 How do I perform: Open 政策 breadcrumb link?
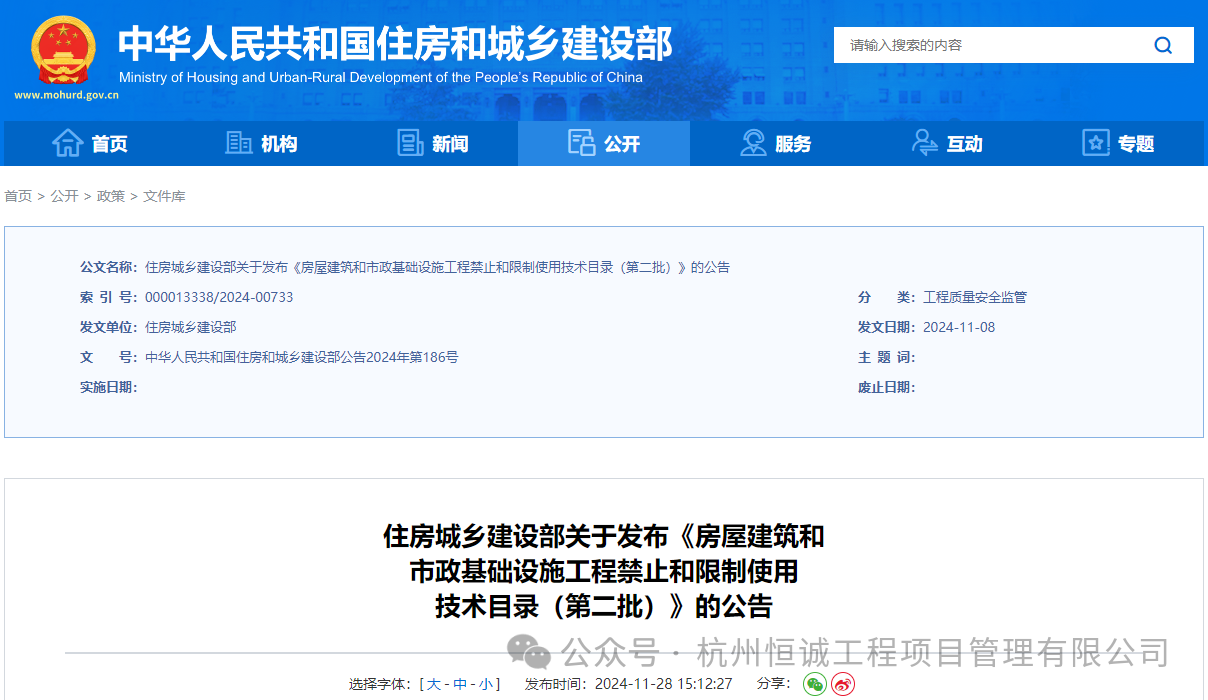[x=111, y=196]
